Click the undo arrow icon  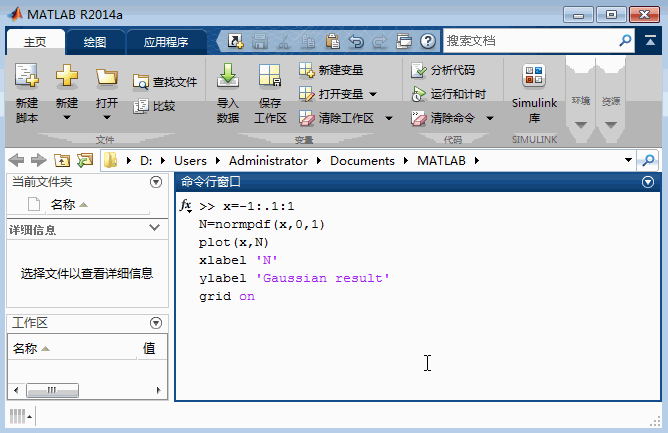356,42
